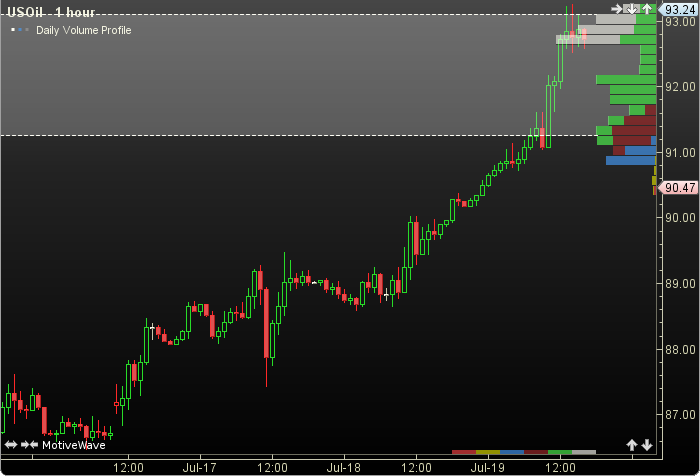Click the inward-pointing arrows icon near MotiveWave
Screen dimensions: 700x476
click(x=29, y=445)
